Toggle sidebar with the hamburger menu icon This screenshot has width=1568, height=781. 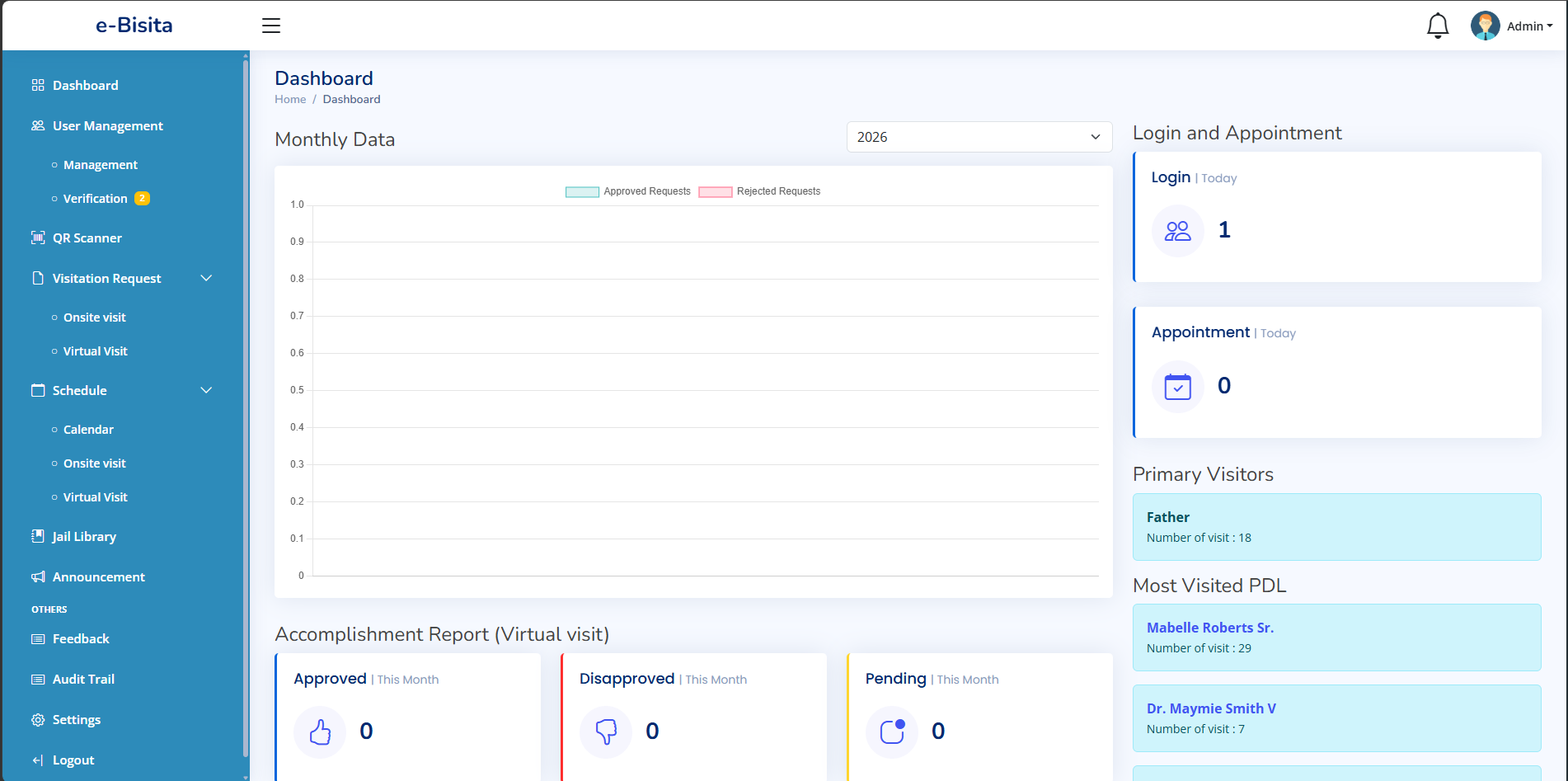[271, 26]
